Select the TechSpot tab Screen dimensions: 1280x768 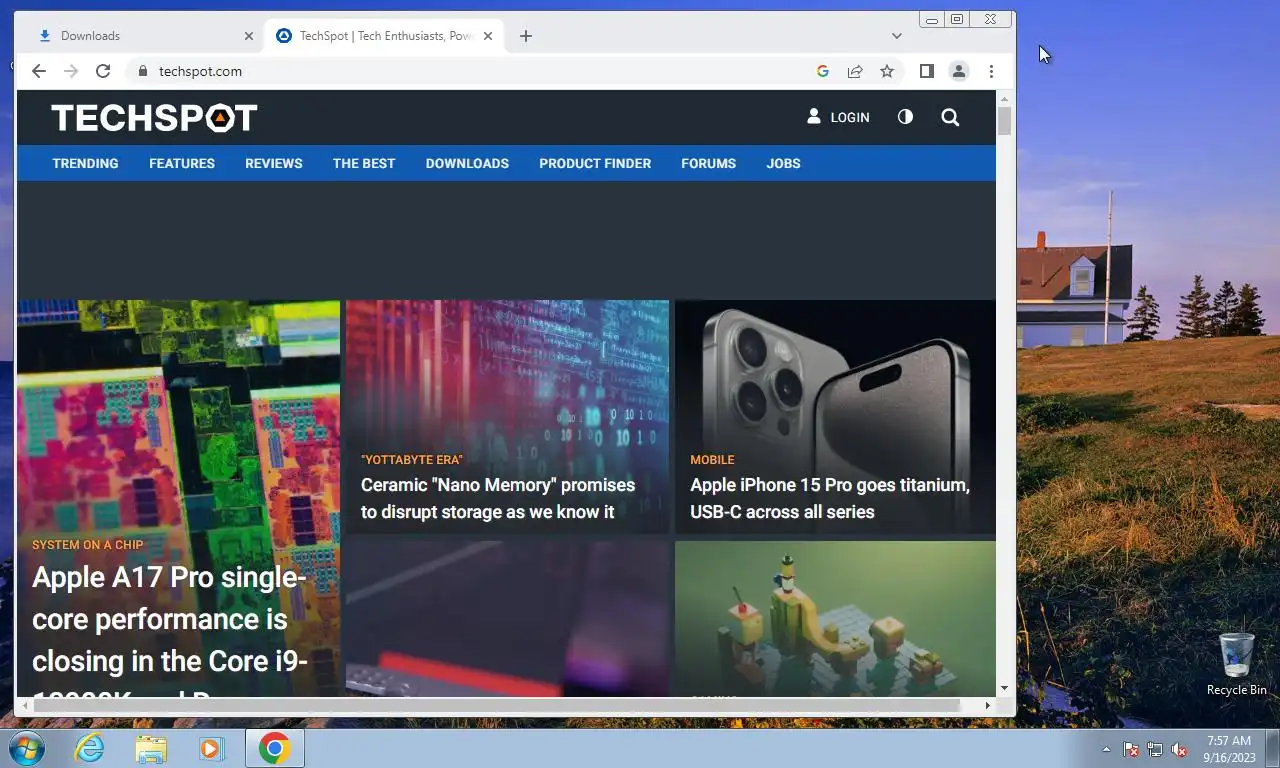point(385,36)
